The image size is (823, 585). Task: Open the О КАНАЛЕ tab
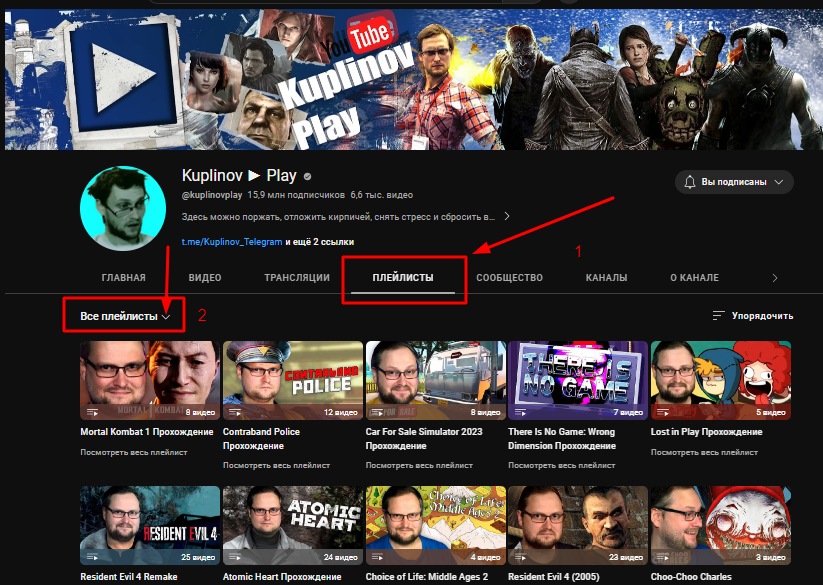pyautogui.click(x=694, y=278)
